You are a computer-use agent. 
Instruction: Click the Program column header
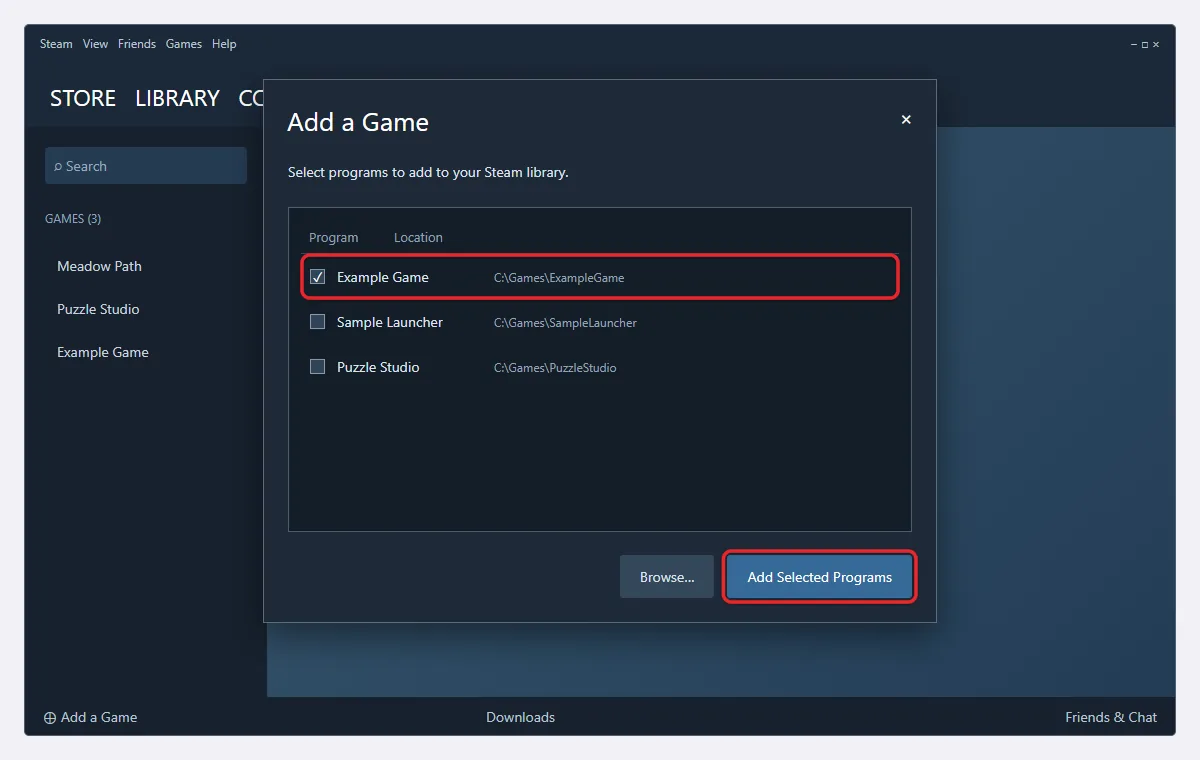click(333, 237)
